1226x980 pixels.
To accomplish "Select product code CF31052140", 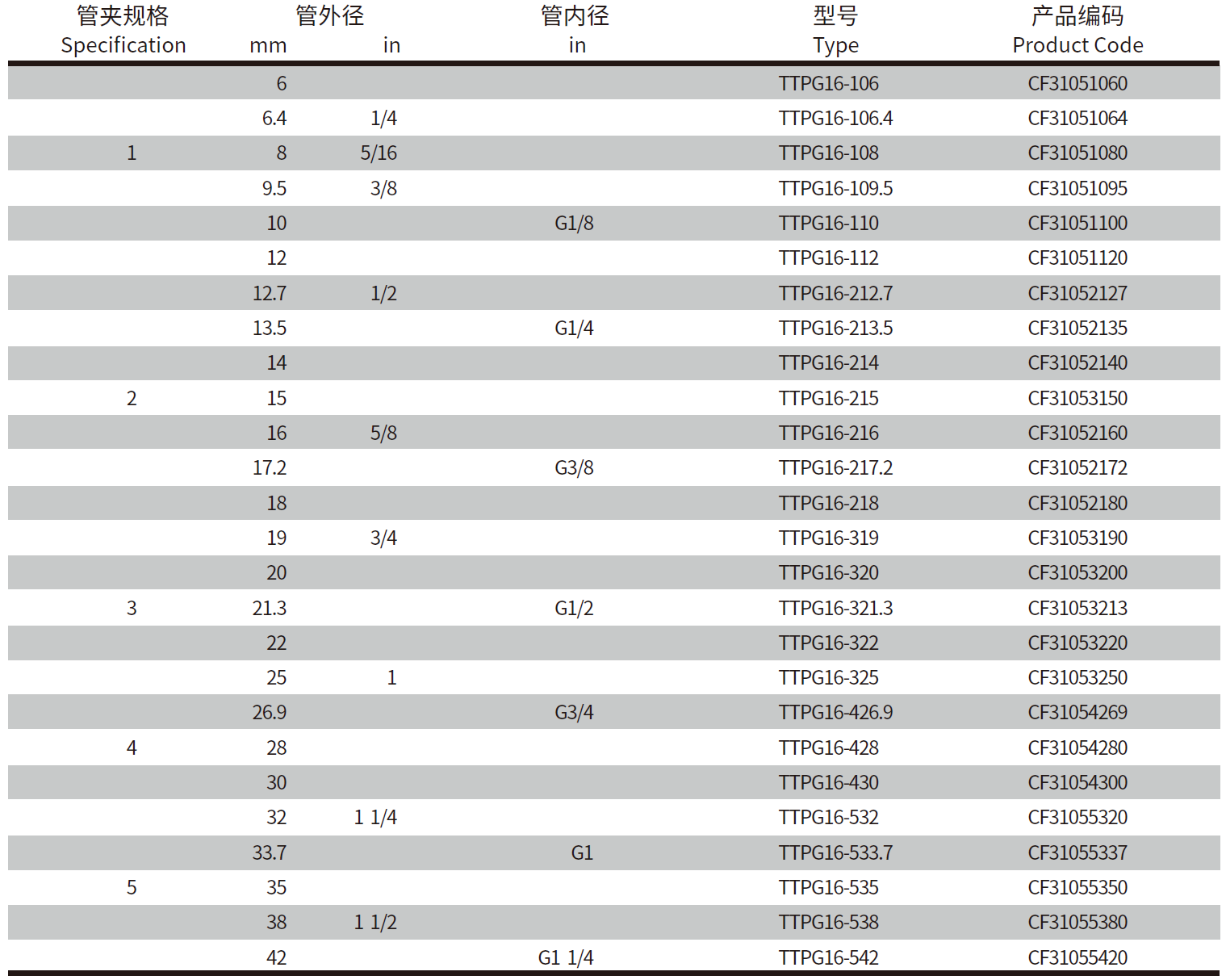I will click(1077, 362).
